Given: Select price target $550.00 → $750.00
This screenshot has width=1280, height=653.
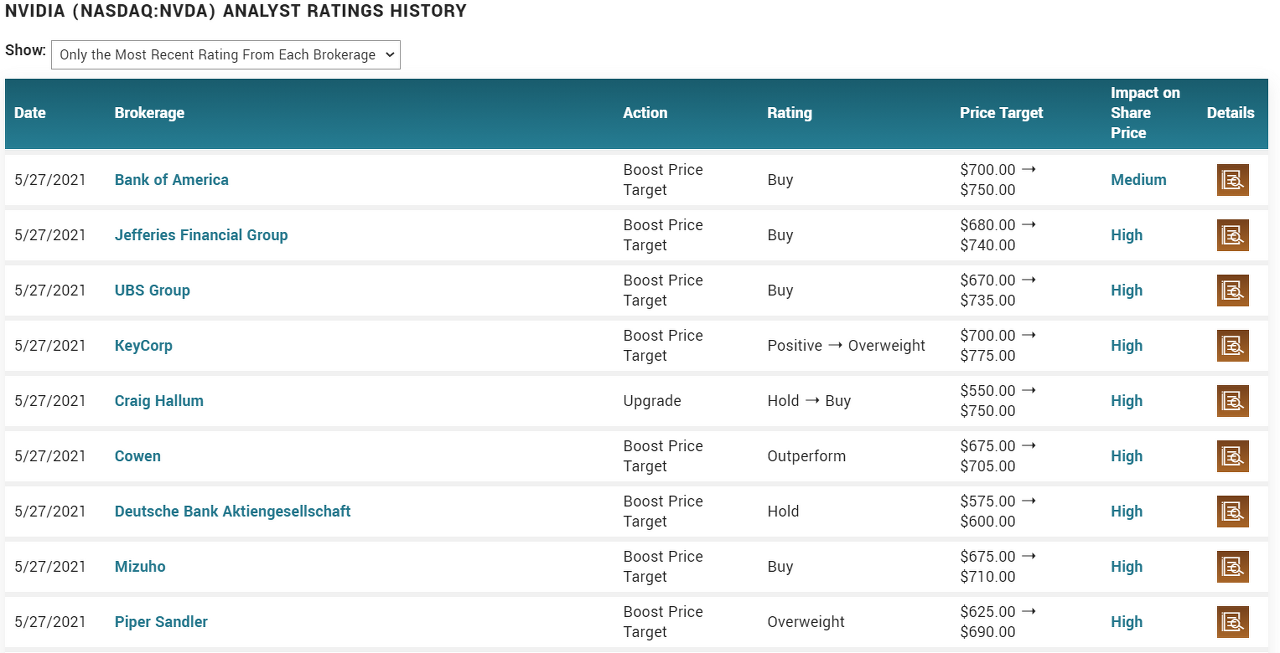Looking at the screenshot, I should pyautogui.click(x=998, y=401).
